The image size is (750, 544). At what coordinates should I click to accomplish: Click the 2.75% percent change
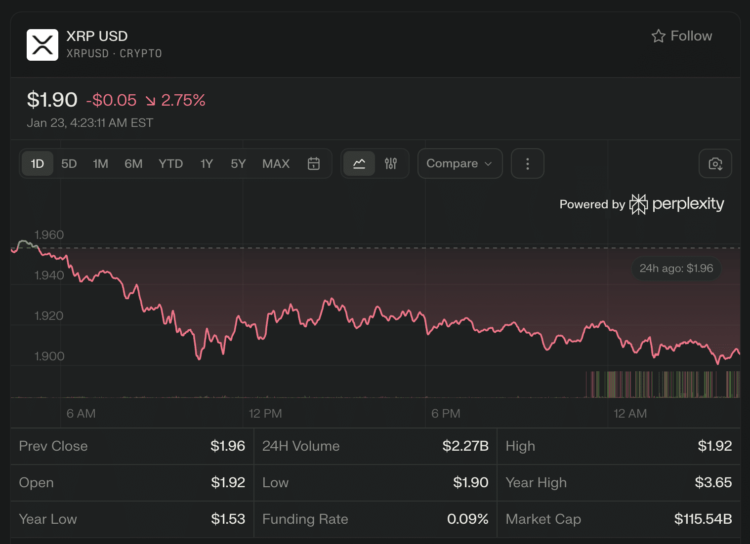point(183,100)
